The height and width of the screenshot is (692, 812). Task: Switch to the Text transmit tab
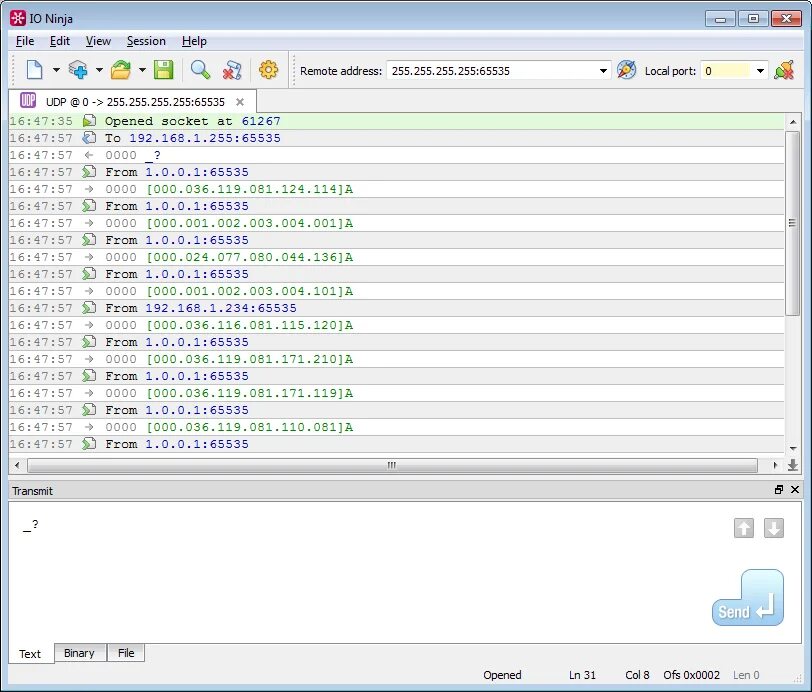coord(30,654)
